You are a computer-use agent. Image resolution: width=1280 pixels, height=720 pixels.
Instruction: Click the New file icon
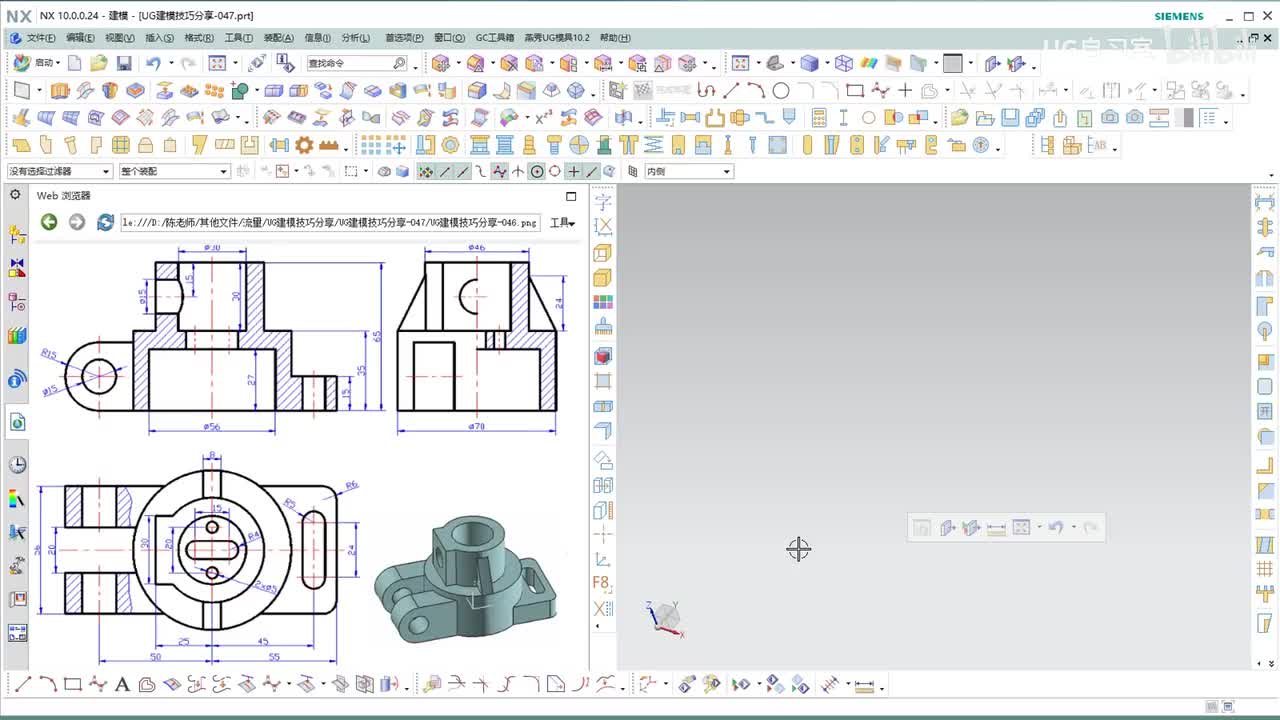click(x=74, y=63)
